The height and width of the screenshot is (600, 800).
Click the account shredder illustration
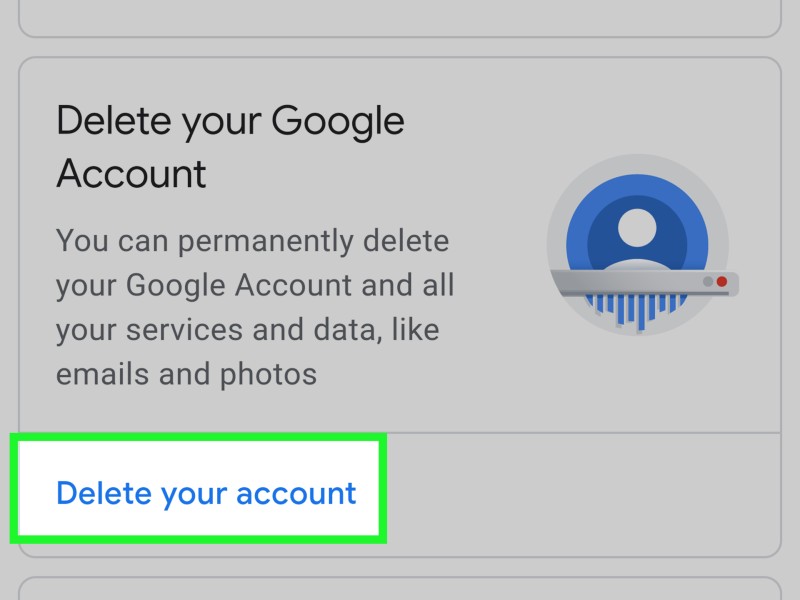coord(642,244)
